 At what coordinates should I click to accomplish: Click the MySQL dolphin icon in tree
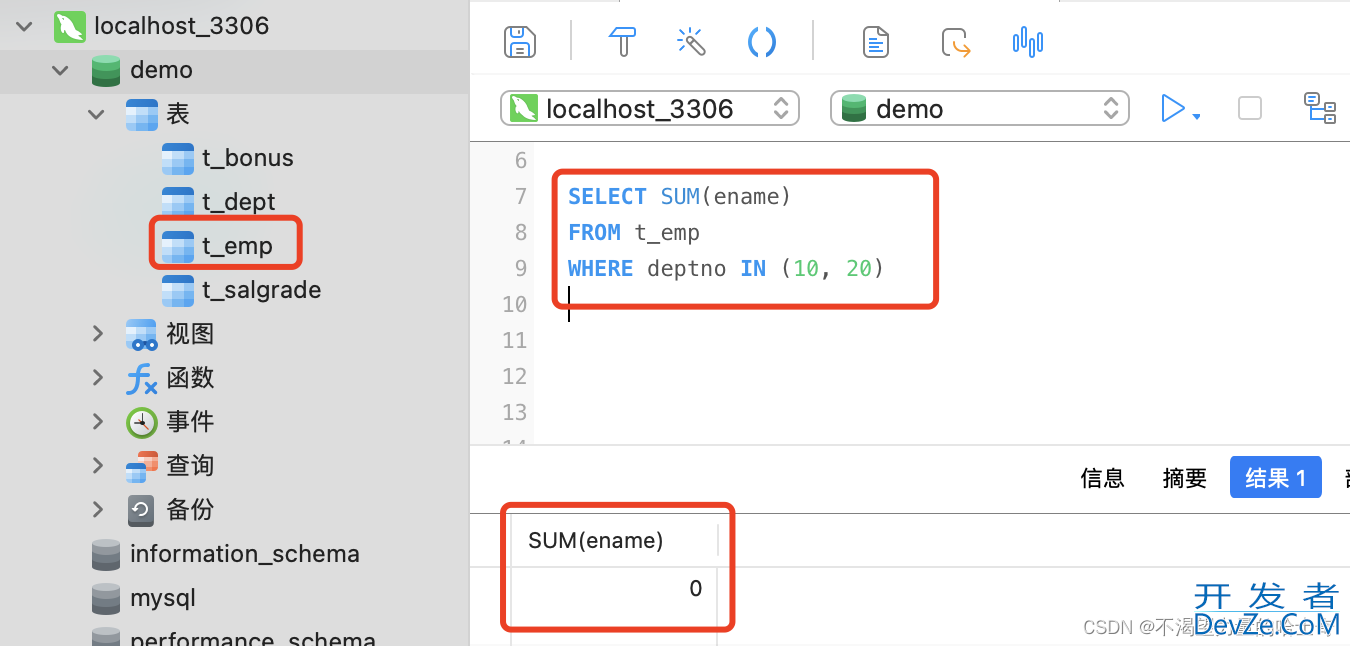pyautogui.click(x=69, y=27)
